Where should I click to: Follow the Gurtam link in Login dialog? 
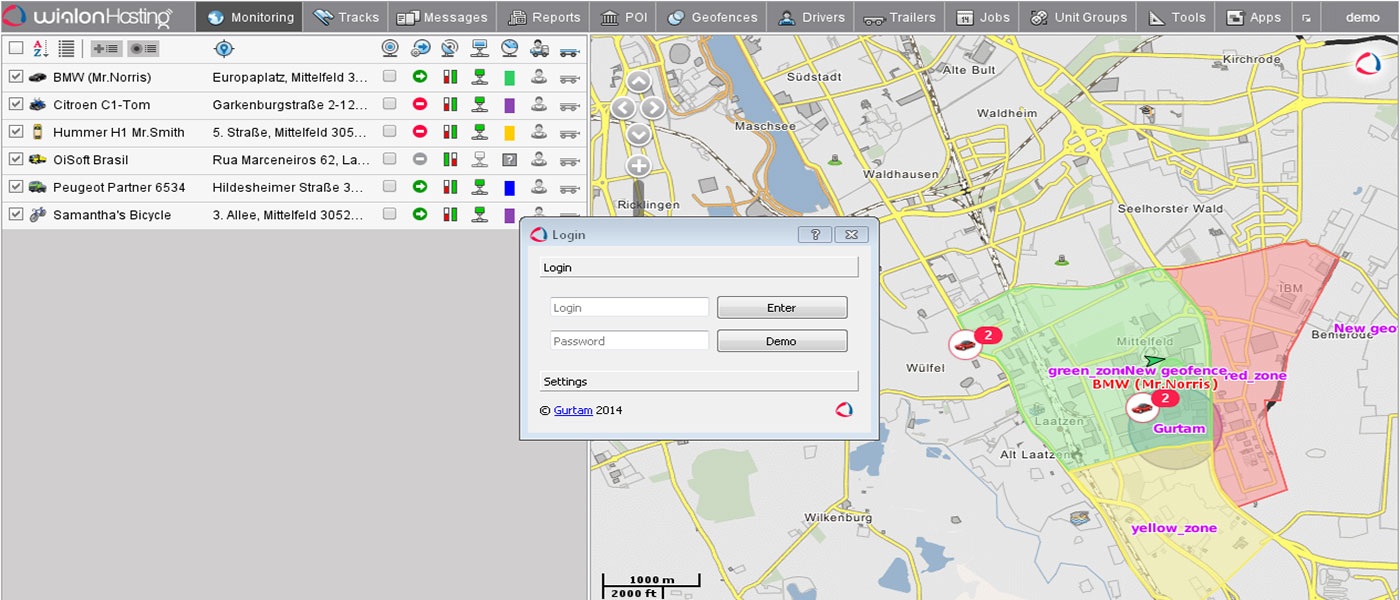(x=573, y=410)
